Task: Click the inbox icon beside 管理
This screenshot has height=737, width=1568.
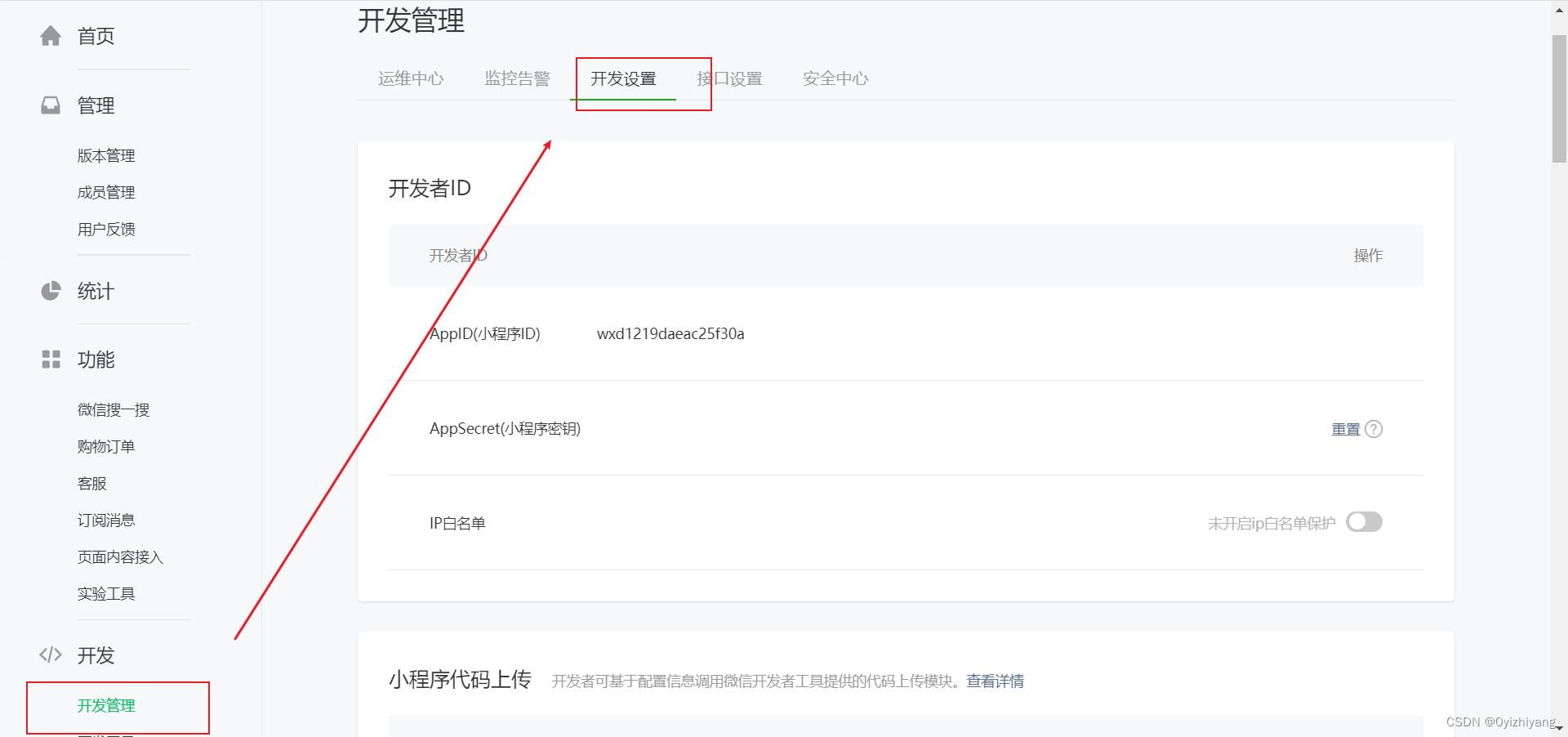Action: click(51, 105)
